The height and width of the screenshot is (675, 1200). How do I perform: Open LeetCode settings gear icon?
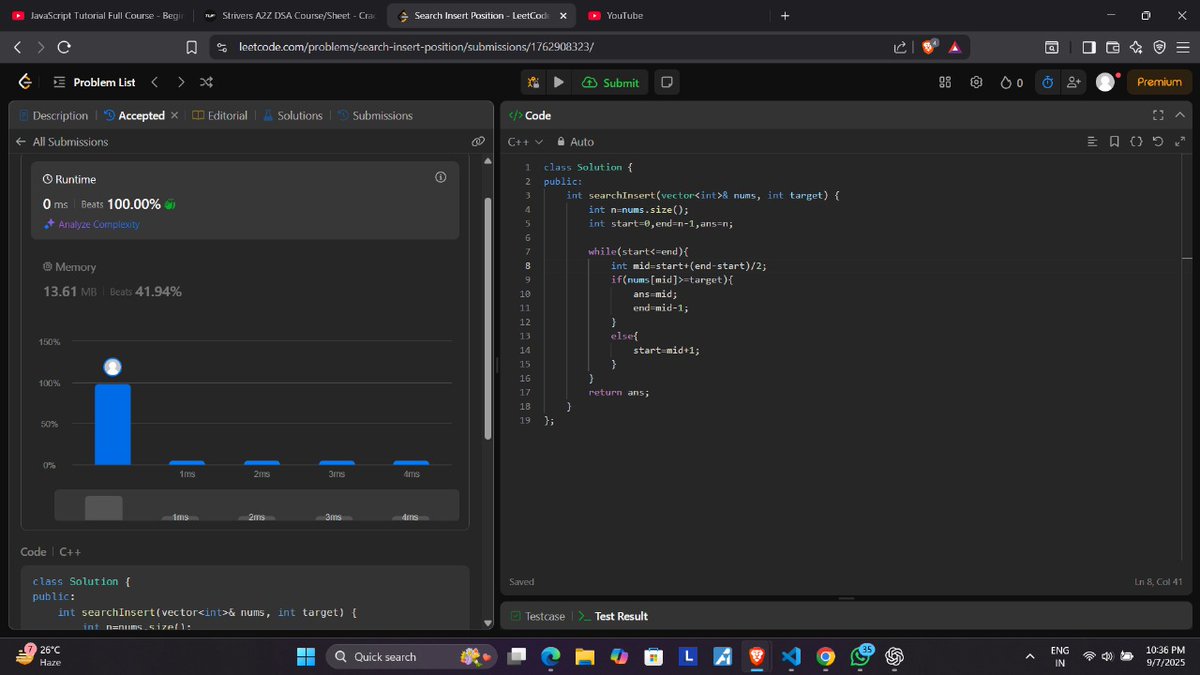976,82
